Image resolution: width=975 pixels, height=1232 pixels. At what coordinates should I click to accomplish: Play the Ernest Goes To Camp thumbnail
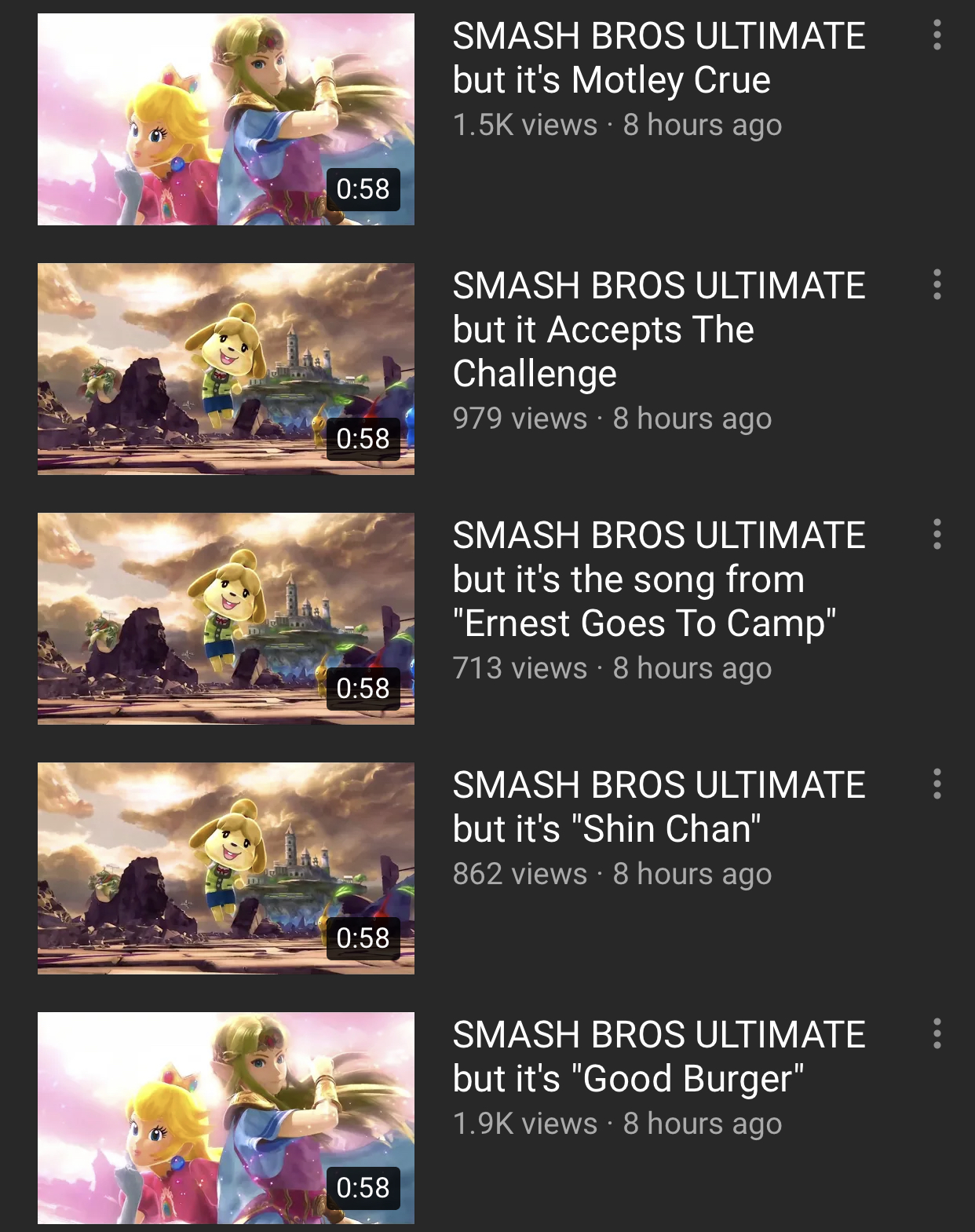point(226,619)
